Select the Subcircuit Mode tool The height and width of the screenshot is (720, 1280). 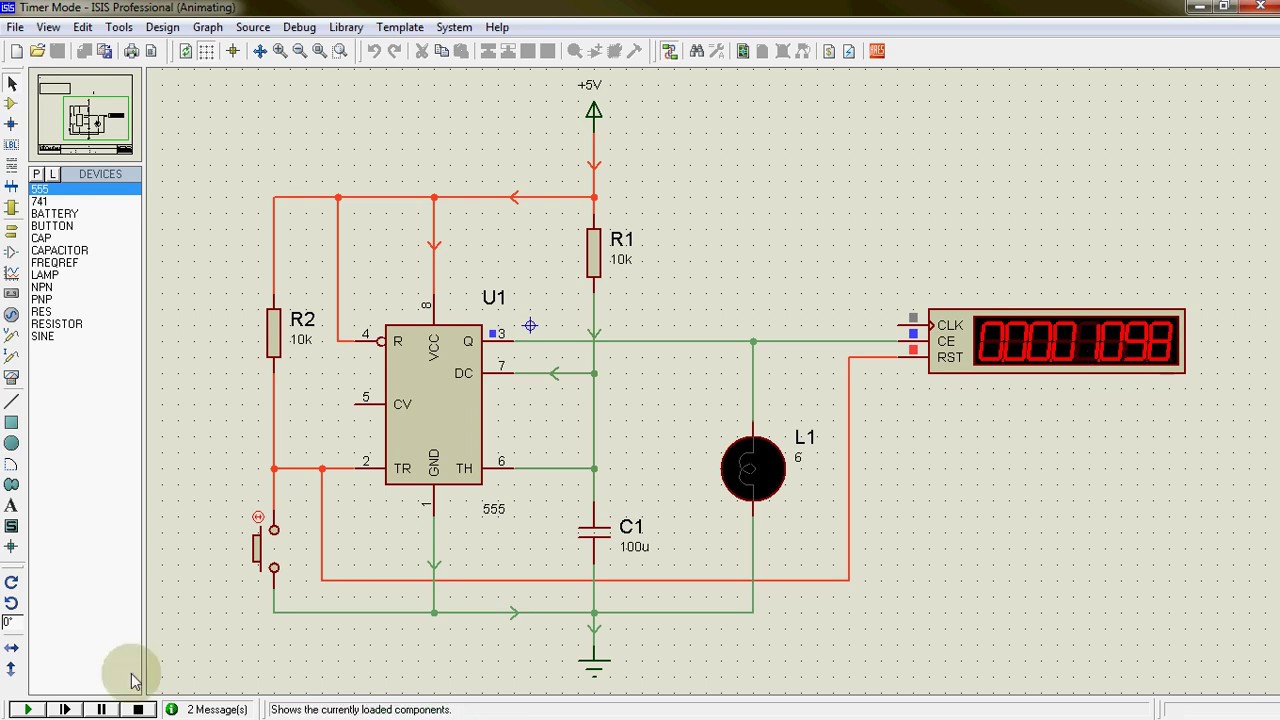[x=12, y=207]
